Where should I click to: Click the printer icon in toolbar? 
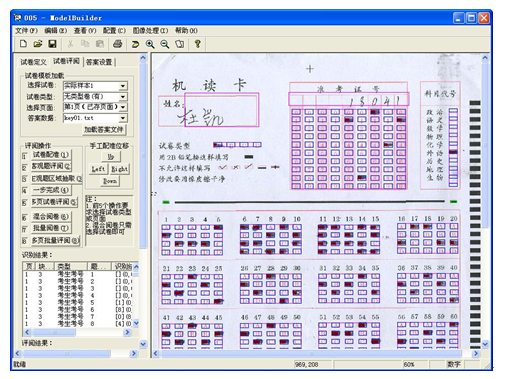click(x=117, y=44)
